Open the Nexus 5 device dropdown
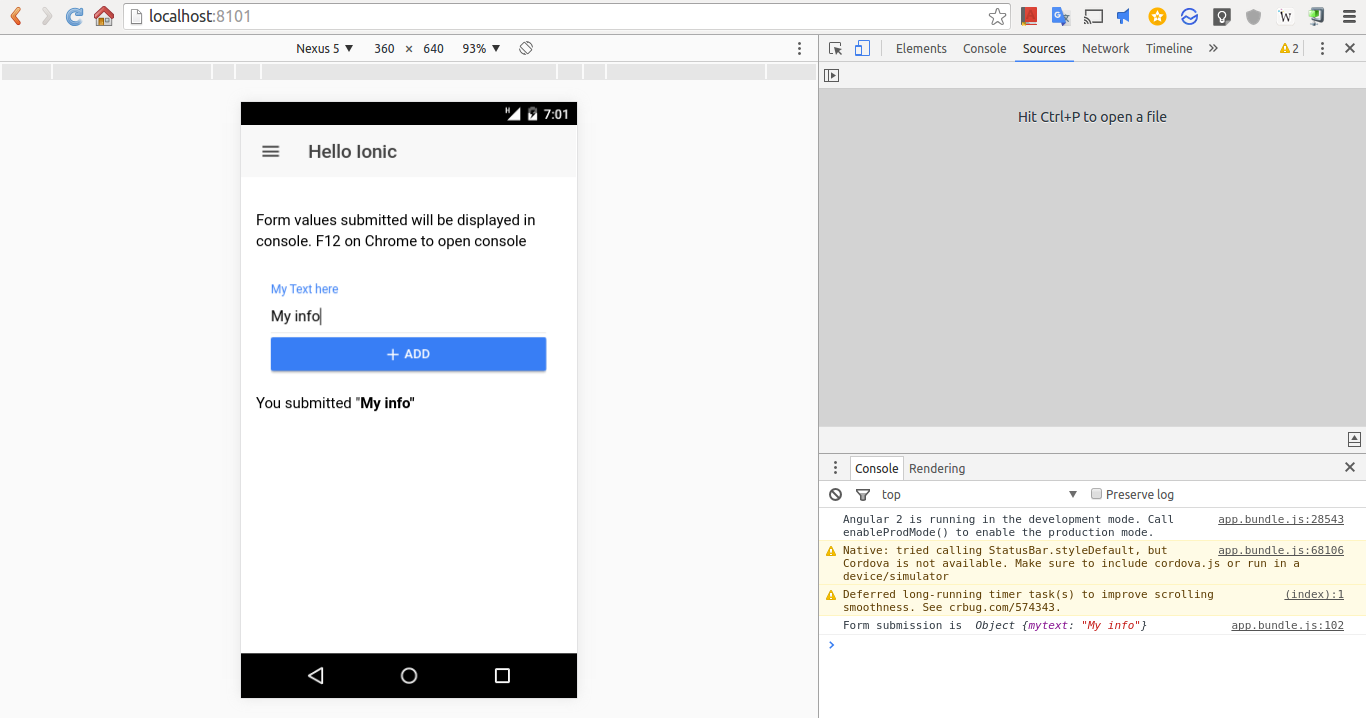The image size is (1366, 718). [324, 48]
